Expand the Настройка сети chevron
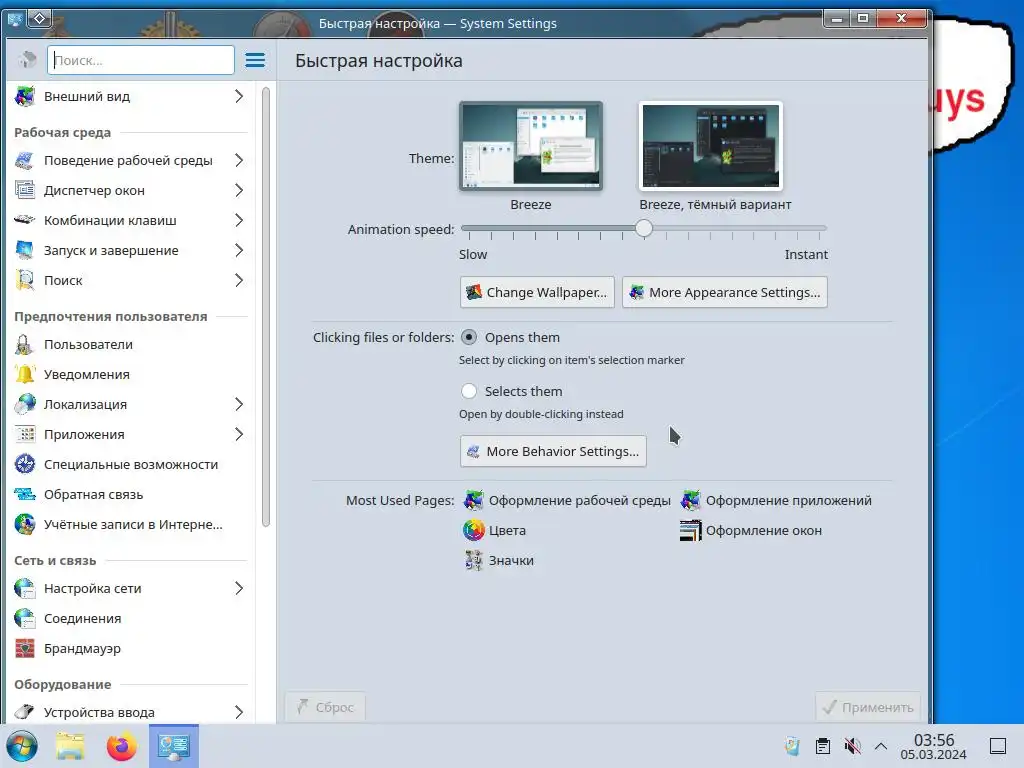This screenshot has width=1024, height=768. pos(239,588)
